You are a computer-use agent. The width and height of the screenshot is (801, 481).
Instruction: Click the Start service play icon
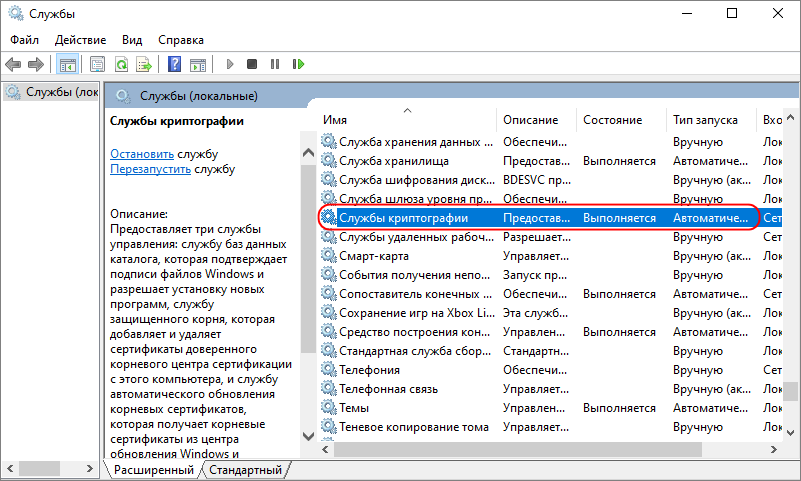tap(230, 64)
